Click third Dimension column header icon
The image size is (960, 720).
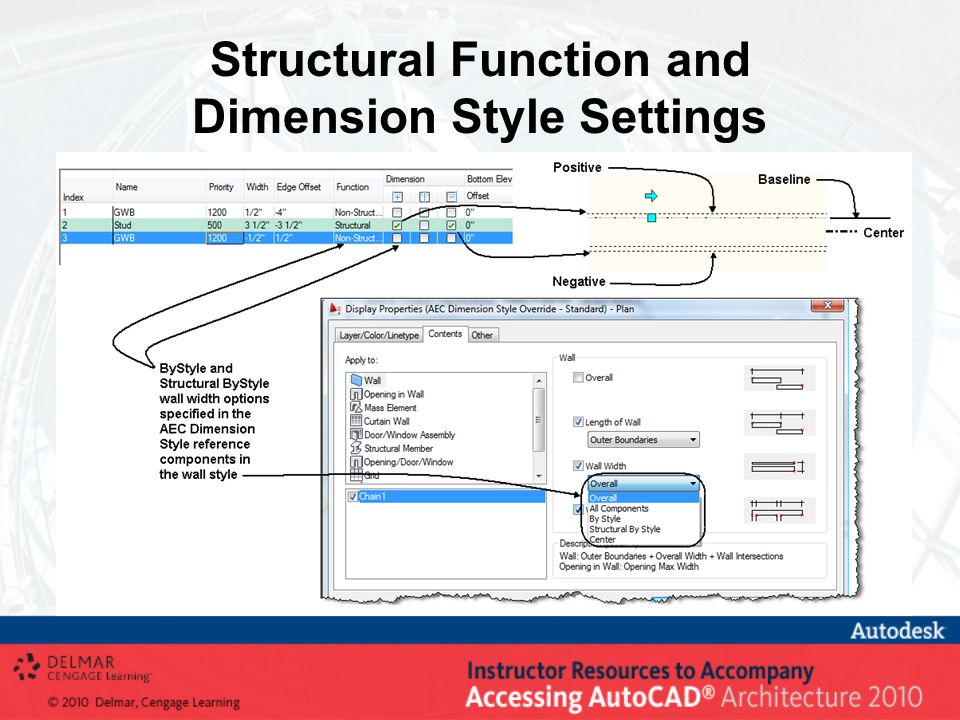click(451, 197)
